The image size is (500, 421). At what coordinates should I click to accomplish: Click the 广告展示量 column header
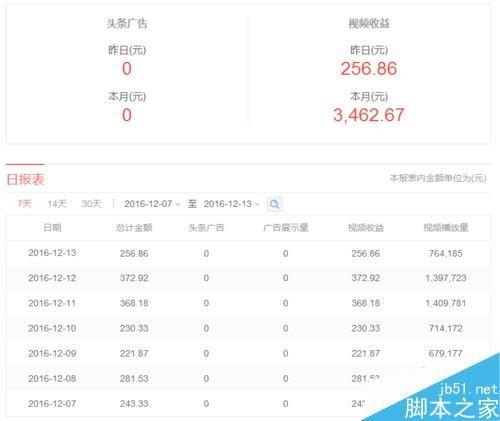pyautogui.click(x=286, y=228)
